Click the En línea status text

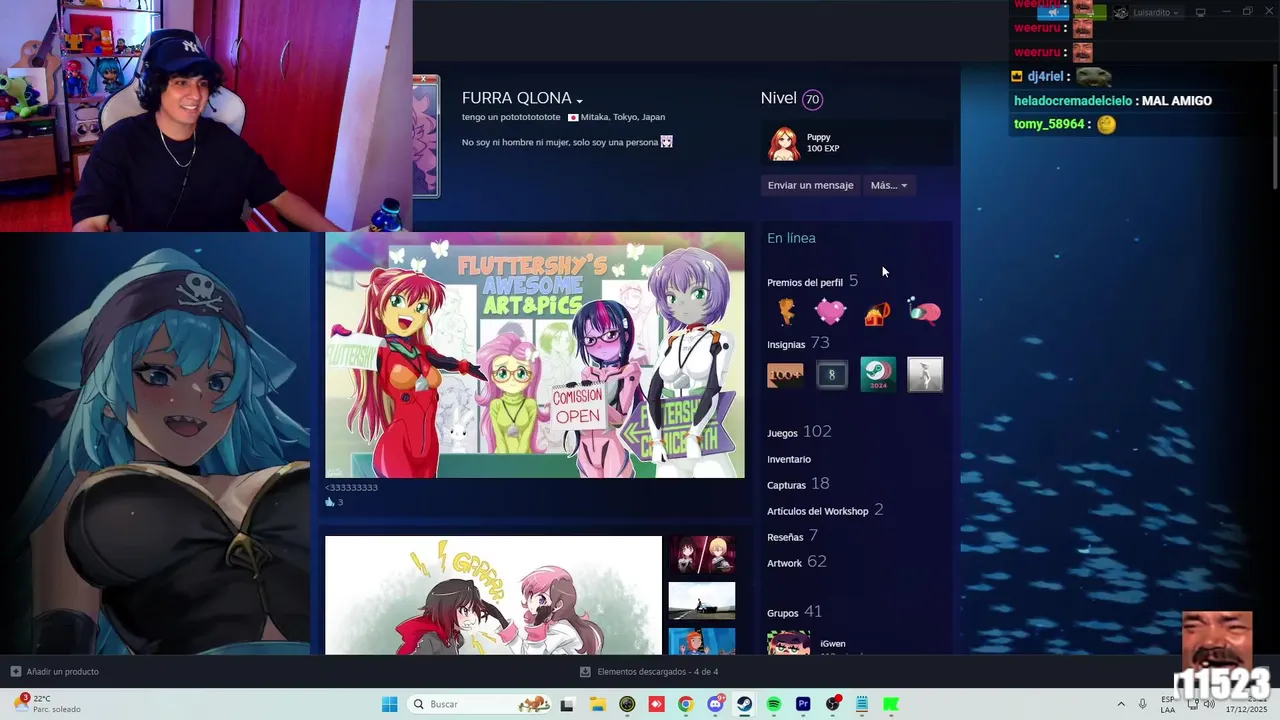(791, 238)
